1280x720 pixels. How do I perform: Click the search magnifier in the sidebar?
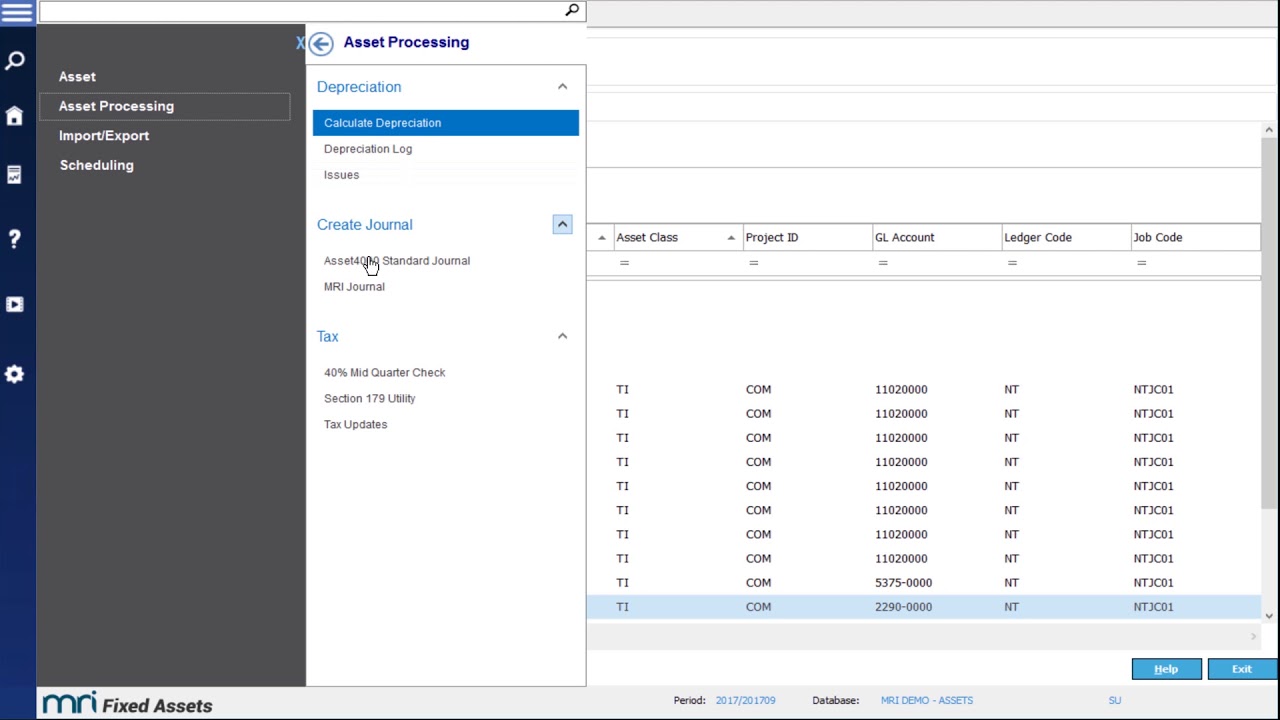coord(14,61)
